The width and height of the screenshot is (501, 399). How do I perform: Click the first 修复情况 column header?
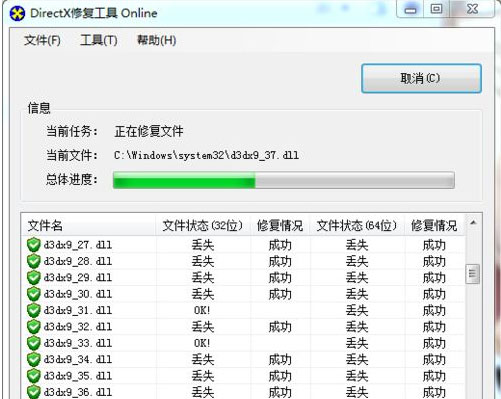[x=280, y=226]
